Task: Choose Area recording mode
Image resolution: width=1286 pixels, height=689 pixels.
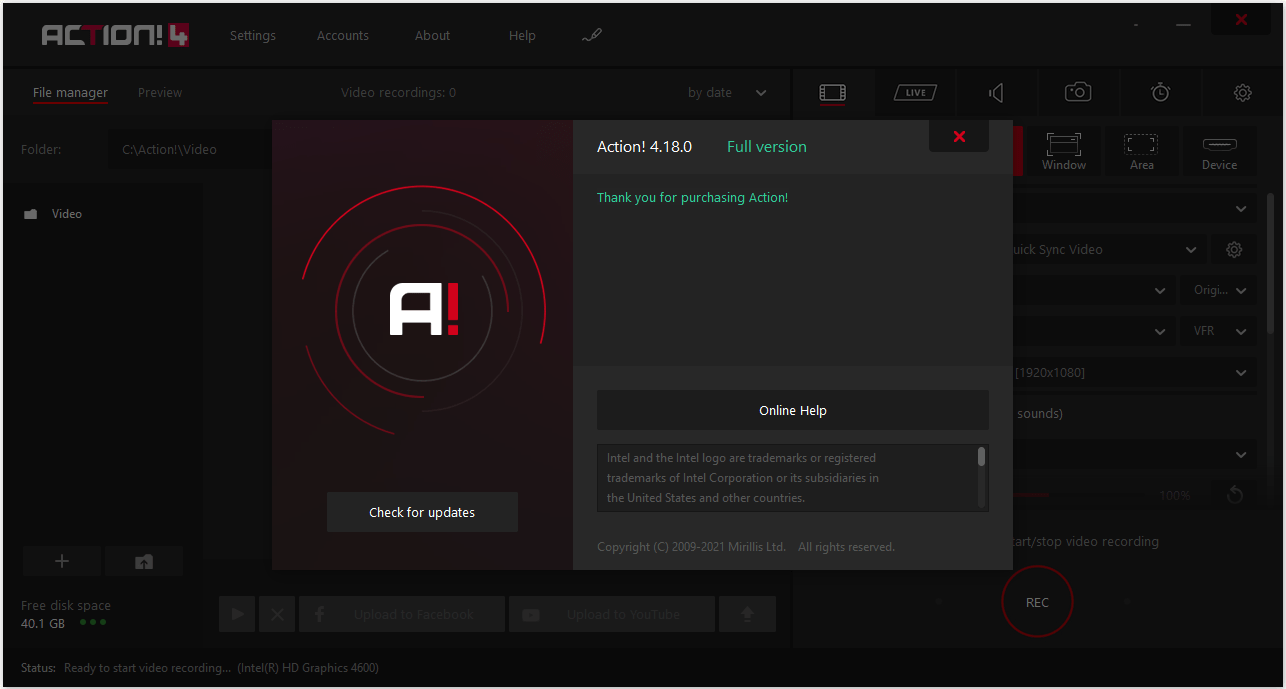Action: point(1141,151)
